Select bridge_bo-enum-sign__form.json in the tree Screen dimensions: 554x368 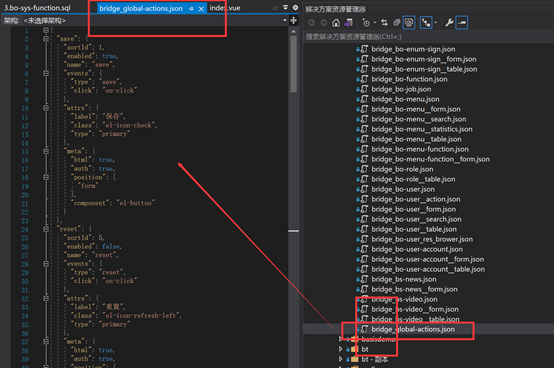[x=424, y=59]
